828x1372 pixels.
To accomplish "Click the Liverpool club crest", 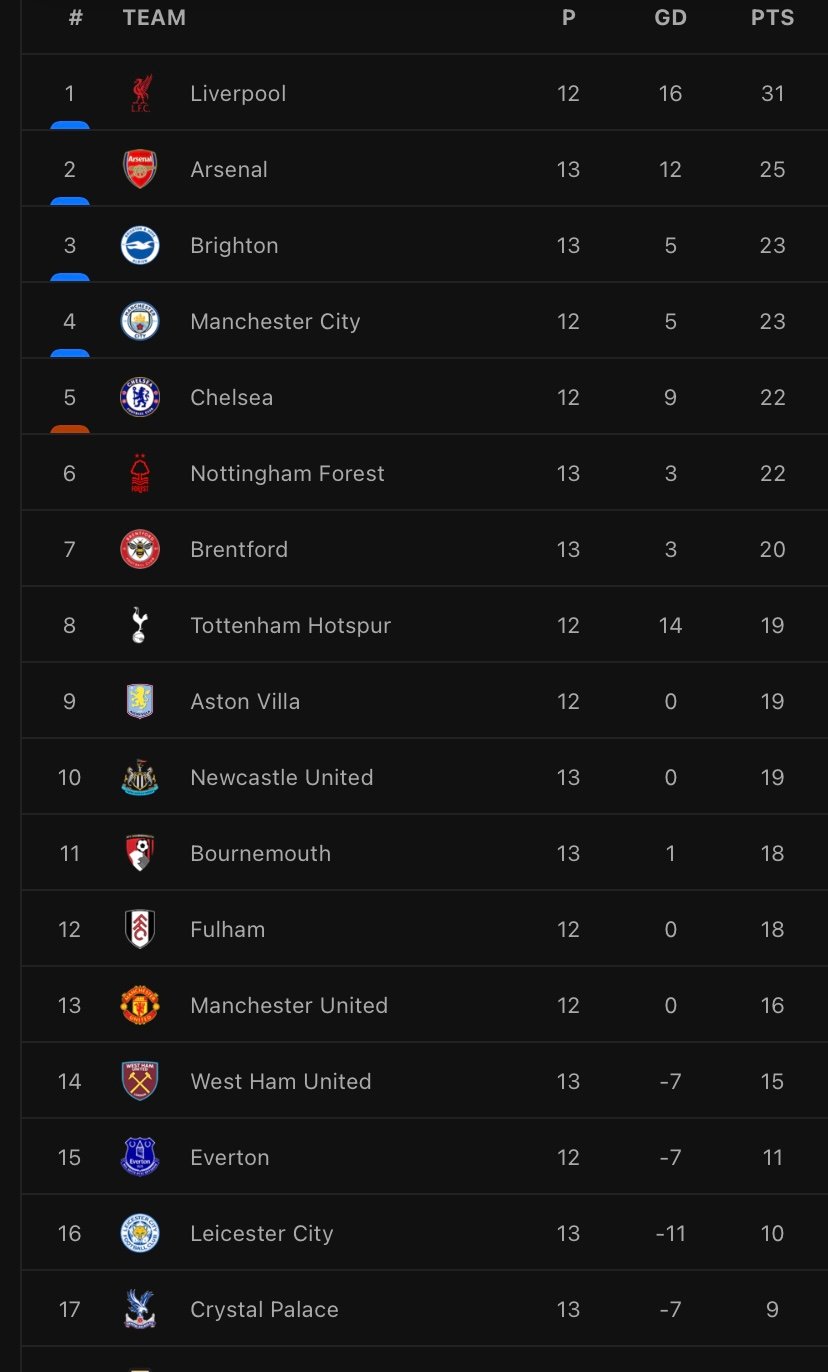I will [x=140, y=94].
